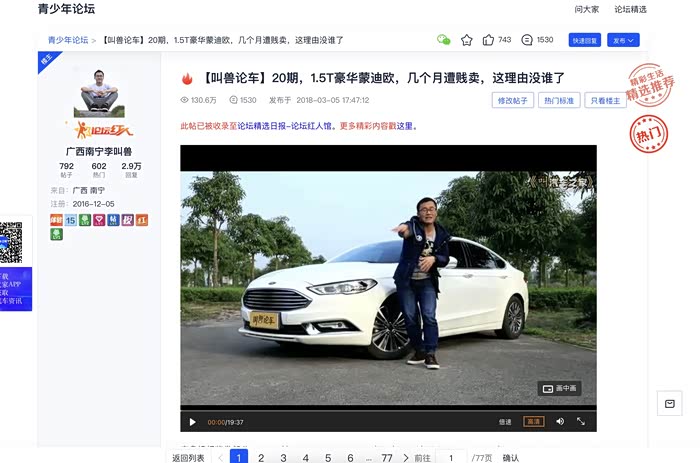The image size is (700, 463).
Task: Jump to last page 77
Action: pos(387,458)
